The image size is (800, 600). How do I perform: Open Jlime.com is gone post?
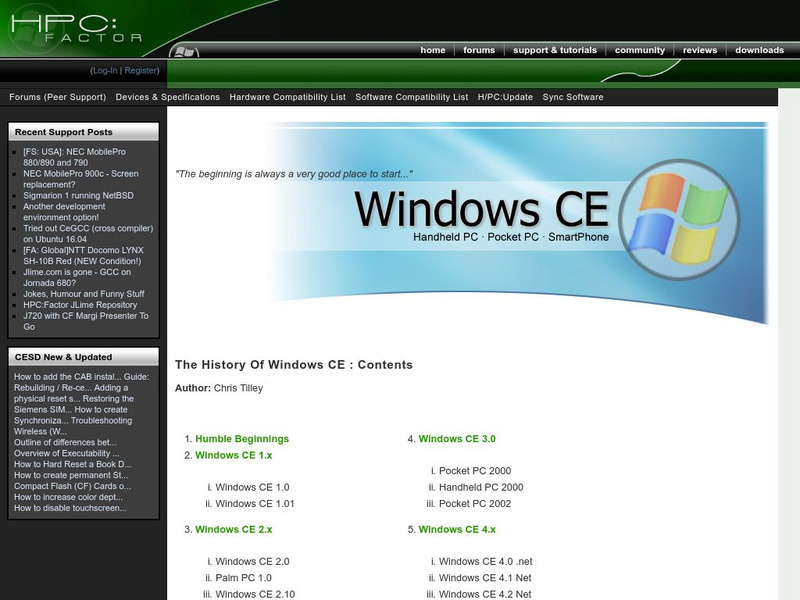click(x=77, y=278)
